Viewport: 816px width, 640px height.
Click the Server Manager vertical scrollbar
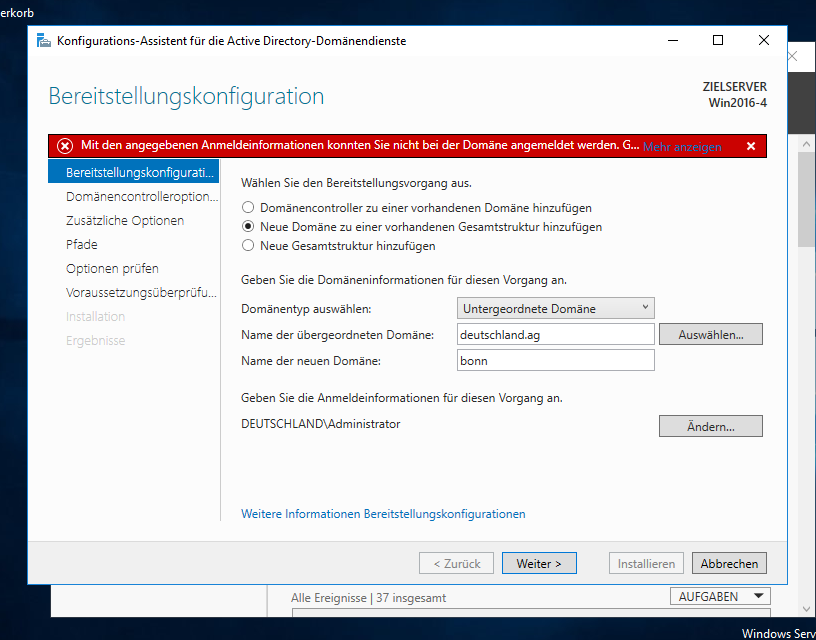coord(806,200)
